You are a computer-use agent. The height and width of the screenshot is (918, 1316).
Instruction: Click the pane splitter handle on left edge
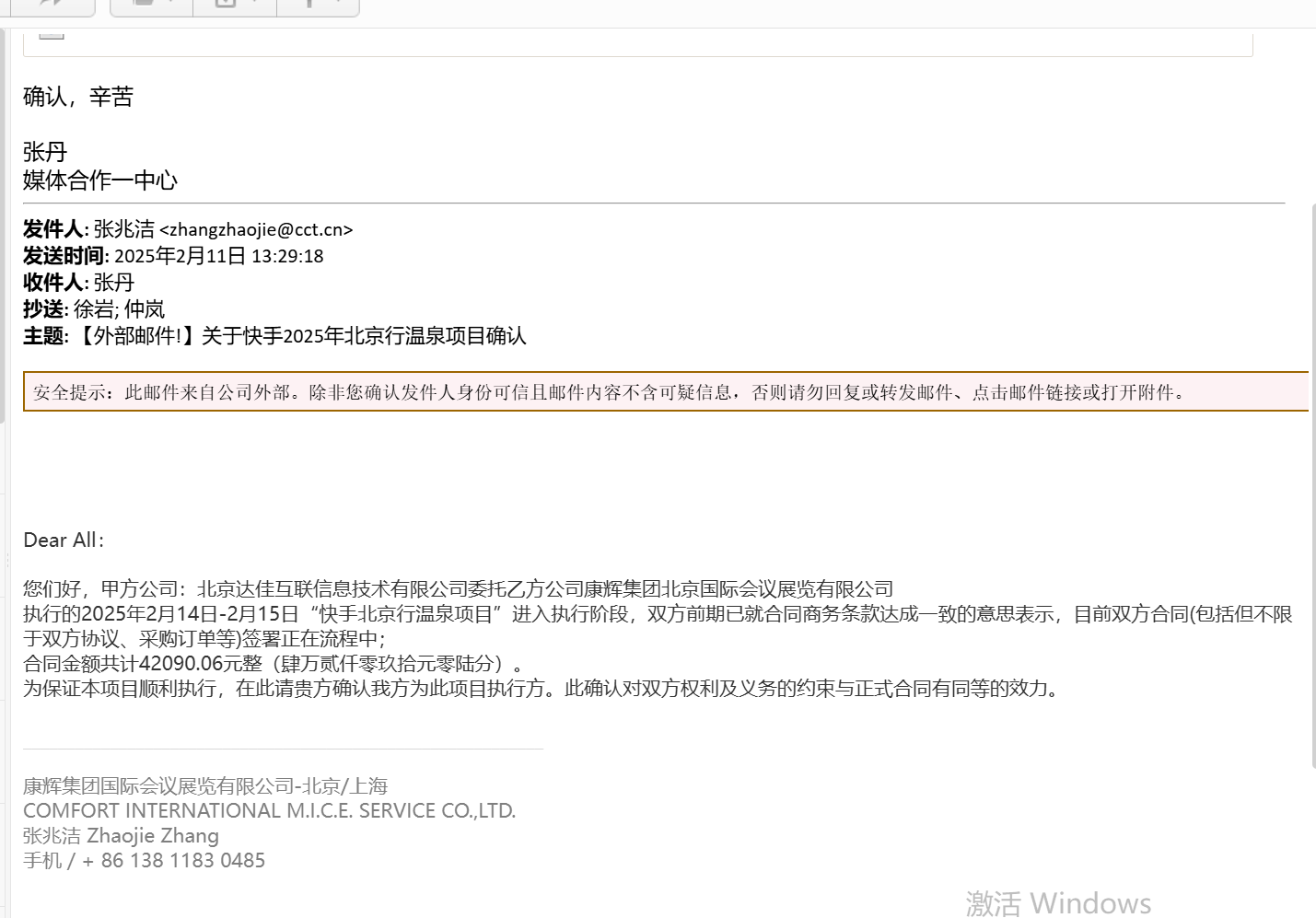tap(7, 559)
